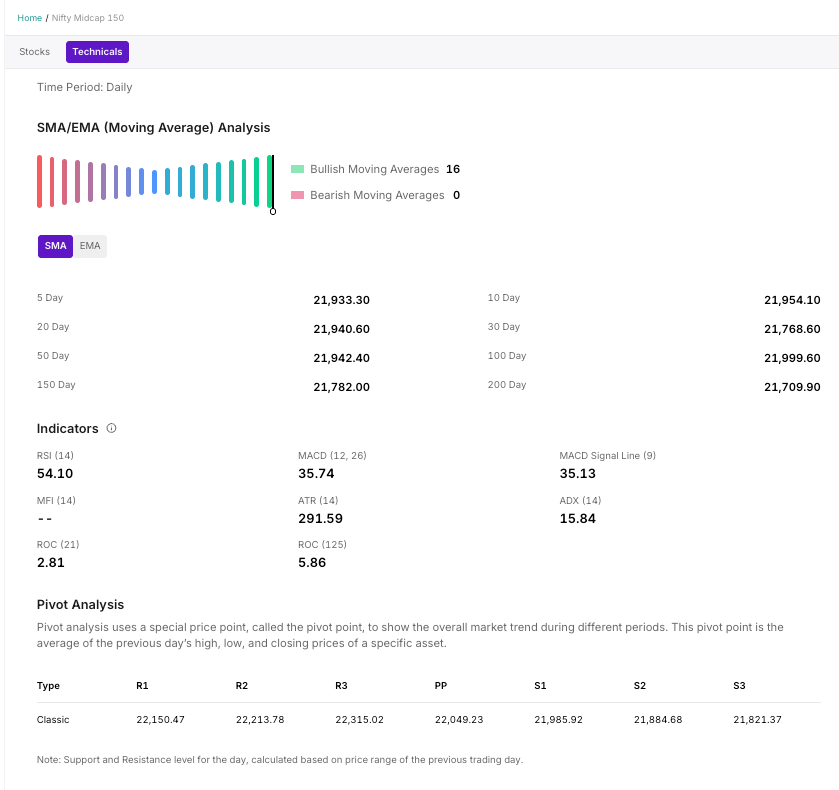This screenshot has height=790, width=839.
Task: Click the 5 Day SMA value
Action: click(x=341, y=300)
